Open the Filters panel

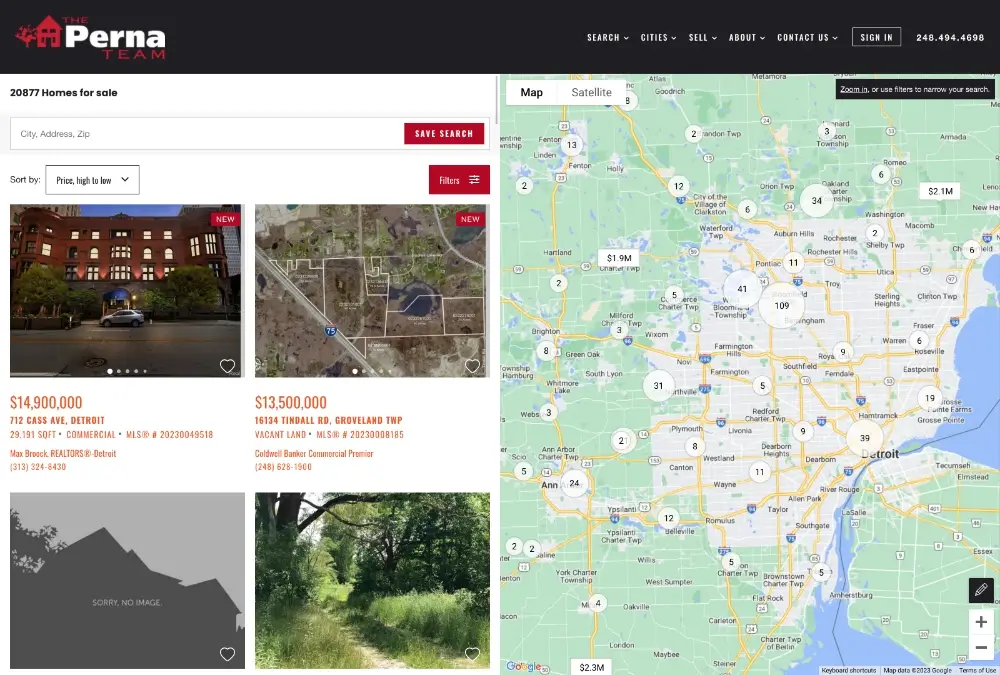tap(459, 180)
